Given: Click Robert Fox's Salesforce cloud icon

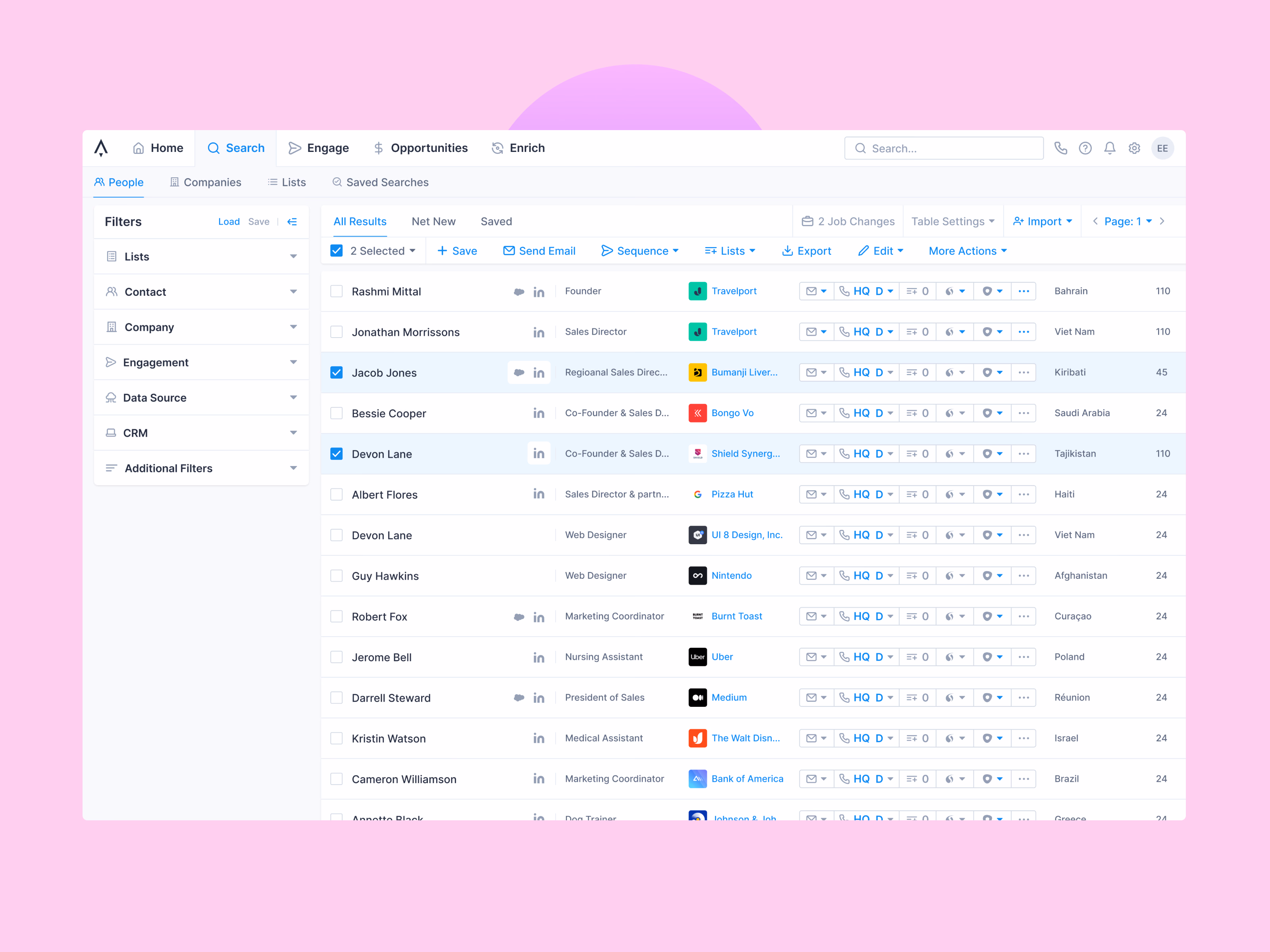Looking at the screenshot, I should (x=519, y=617).
